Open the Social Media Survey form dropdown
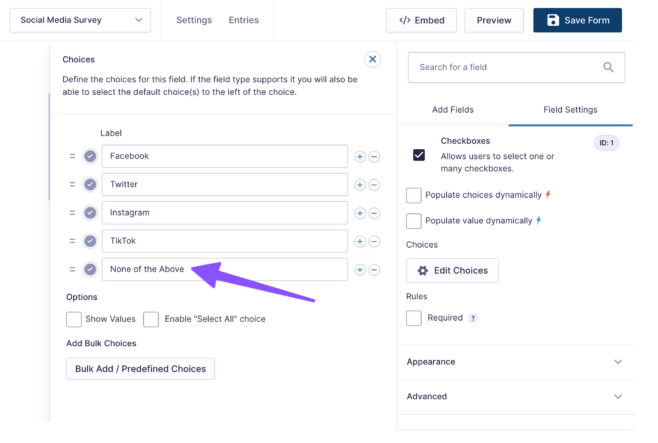The height and width of the screenshot is (443, 658). [80, 20]
